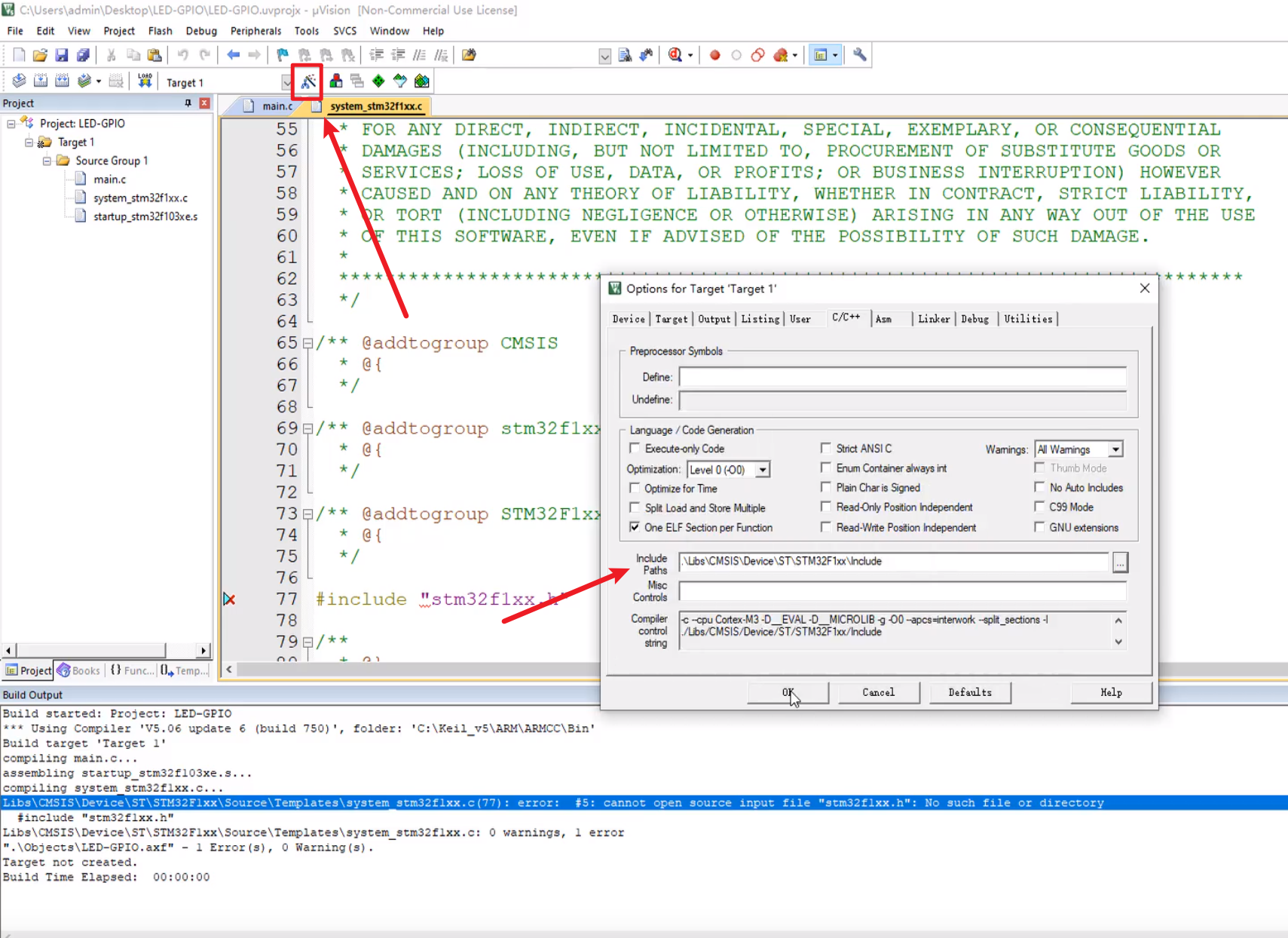
Task: Open the Warnings dropdown list
Action: [1115, 449]
